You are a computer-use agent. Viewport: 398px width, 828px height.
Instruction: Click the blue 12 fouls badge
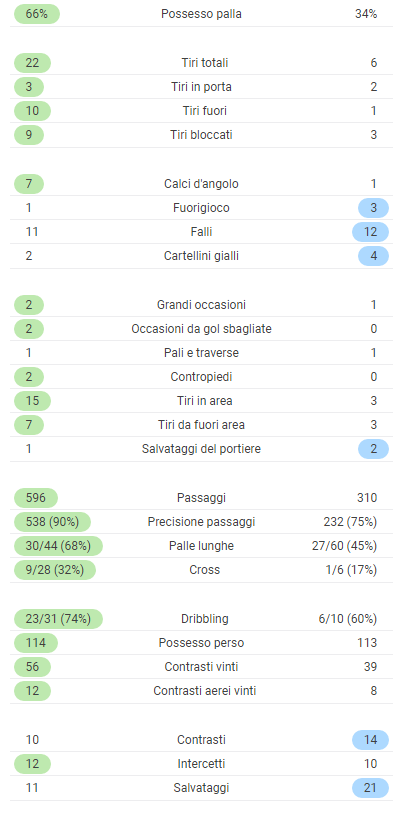[x=370, y=232]
